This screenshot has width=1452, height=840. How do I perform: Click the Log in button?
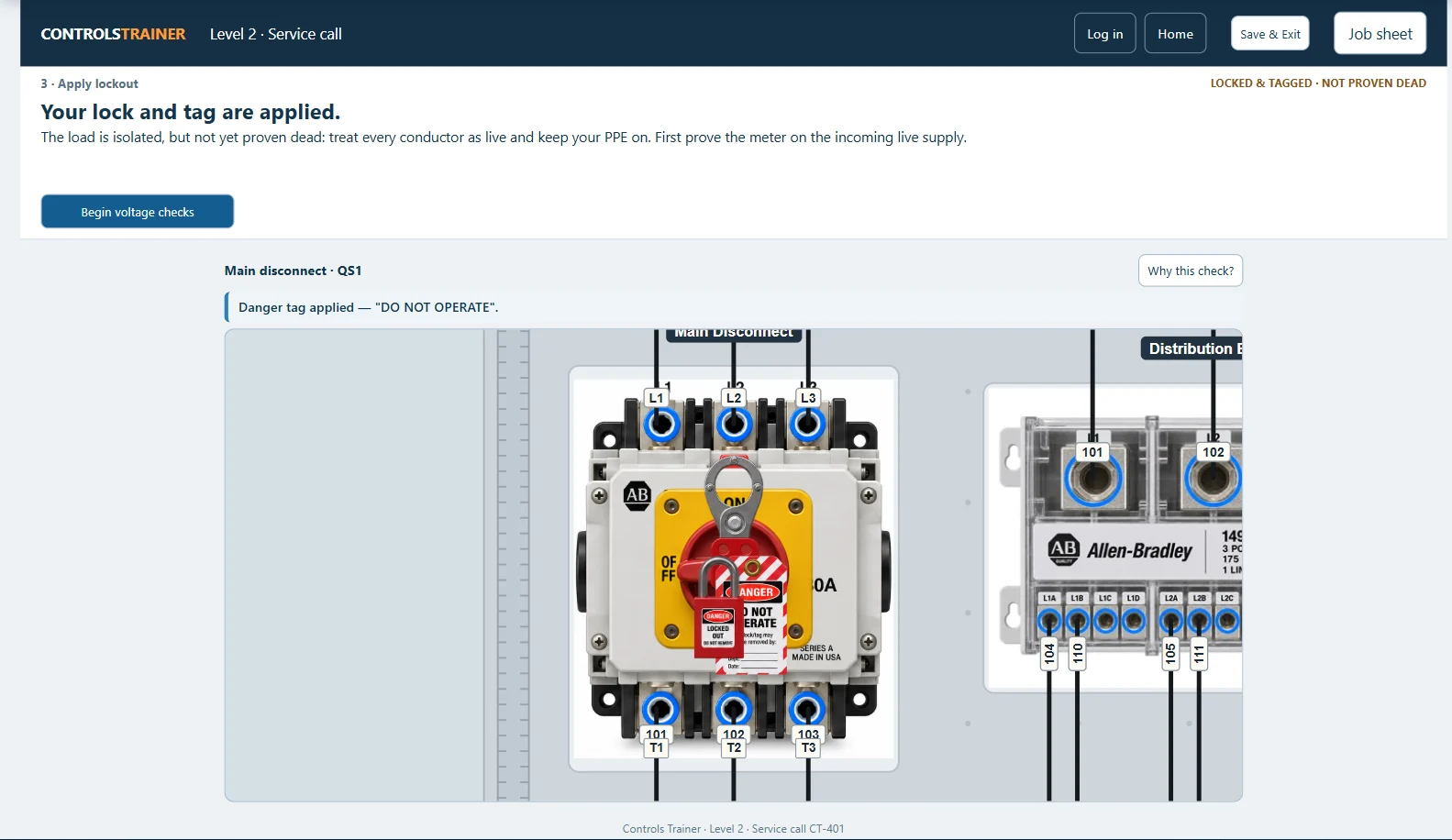pyautogui.click(x=1104, y=34)
